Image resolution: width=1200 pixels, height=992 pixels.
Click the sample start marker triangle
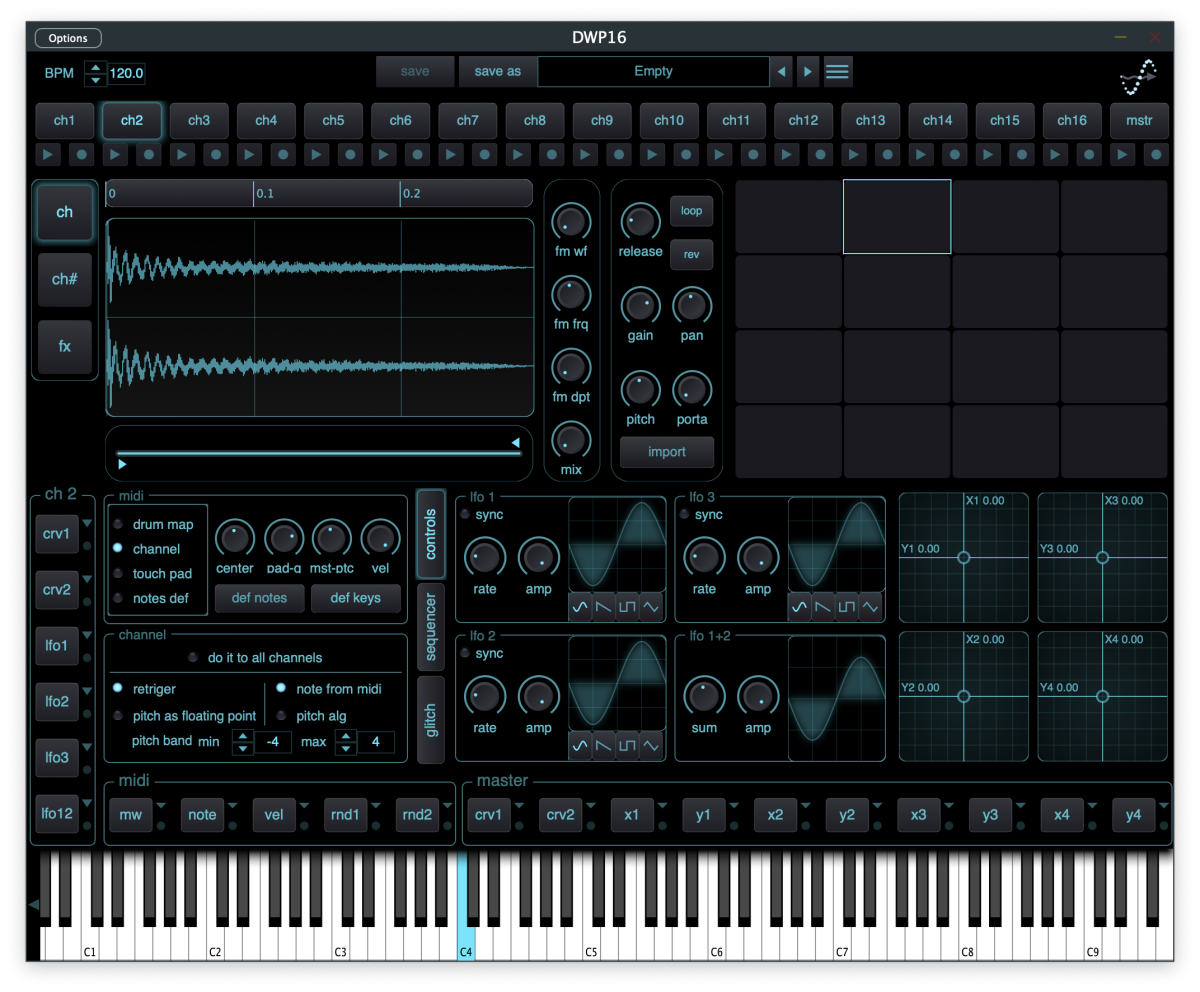click(x=122, y=463)
